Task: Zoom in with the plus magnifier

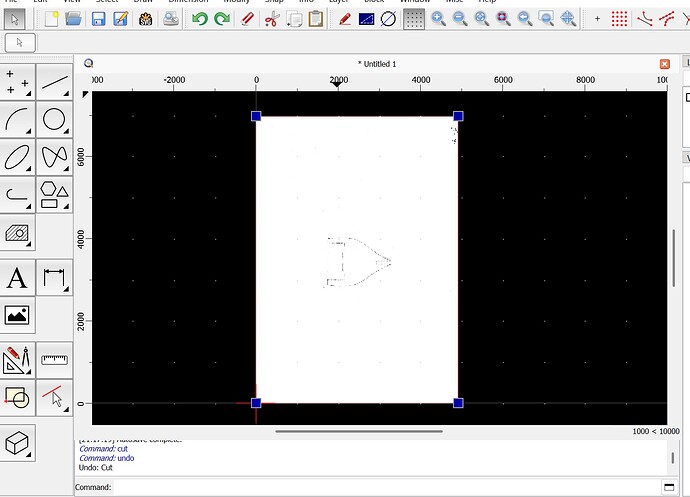Action: click(438, 19)
